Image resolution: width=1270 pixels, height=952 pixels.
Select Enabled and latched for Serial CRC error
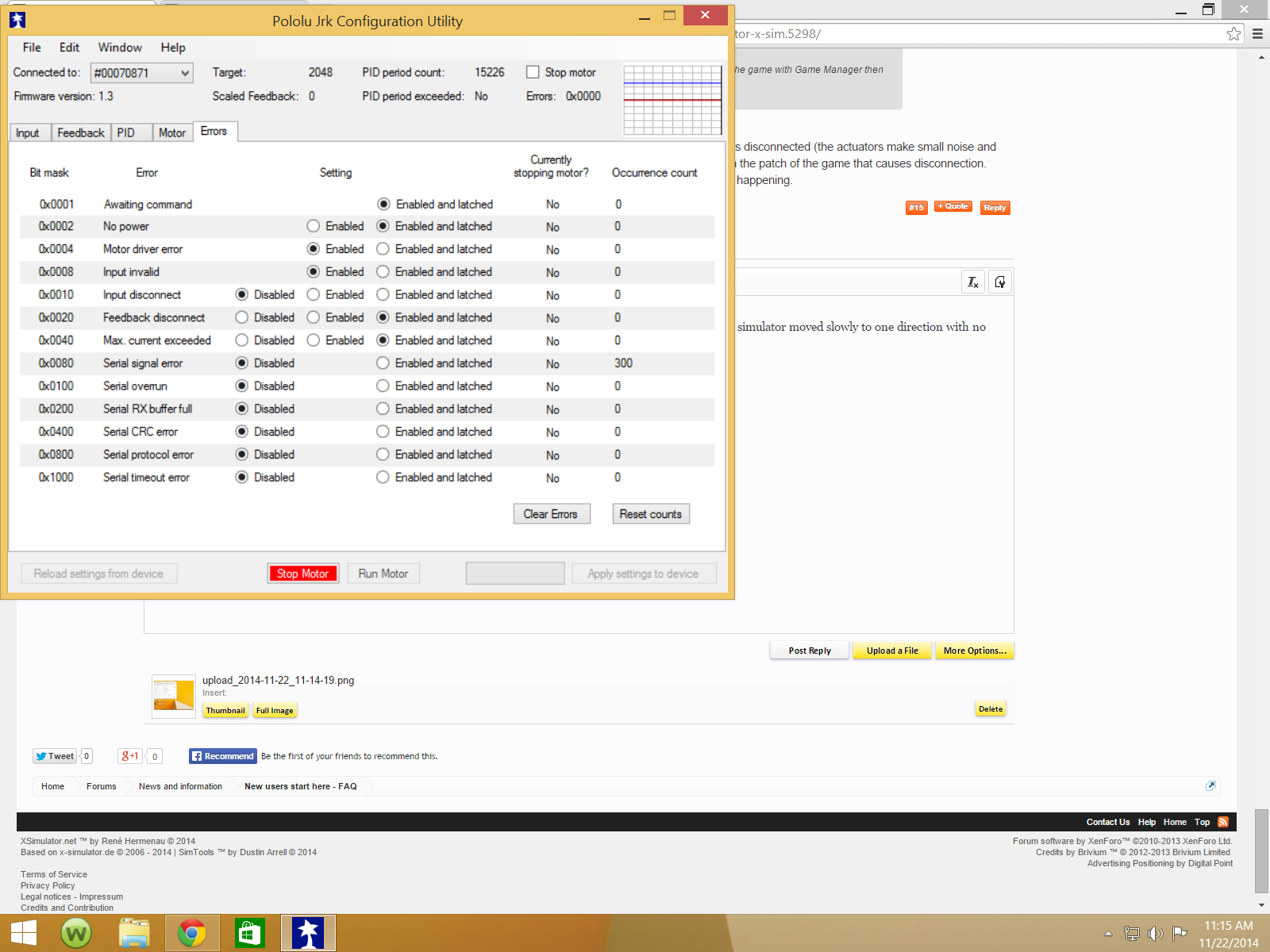(383, 432)
